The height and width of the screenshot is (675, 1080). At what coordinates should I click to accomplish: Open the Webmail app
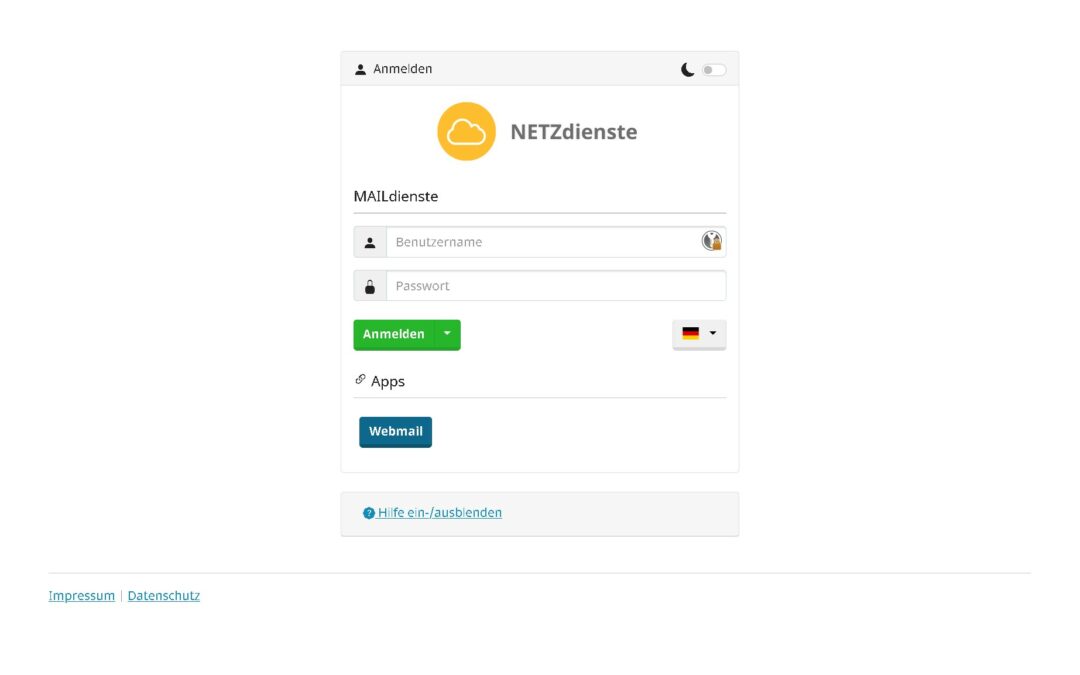[x=395, y=431]
